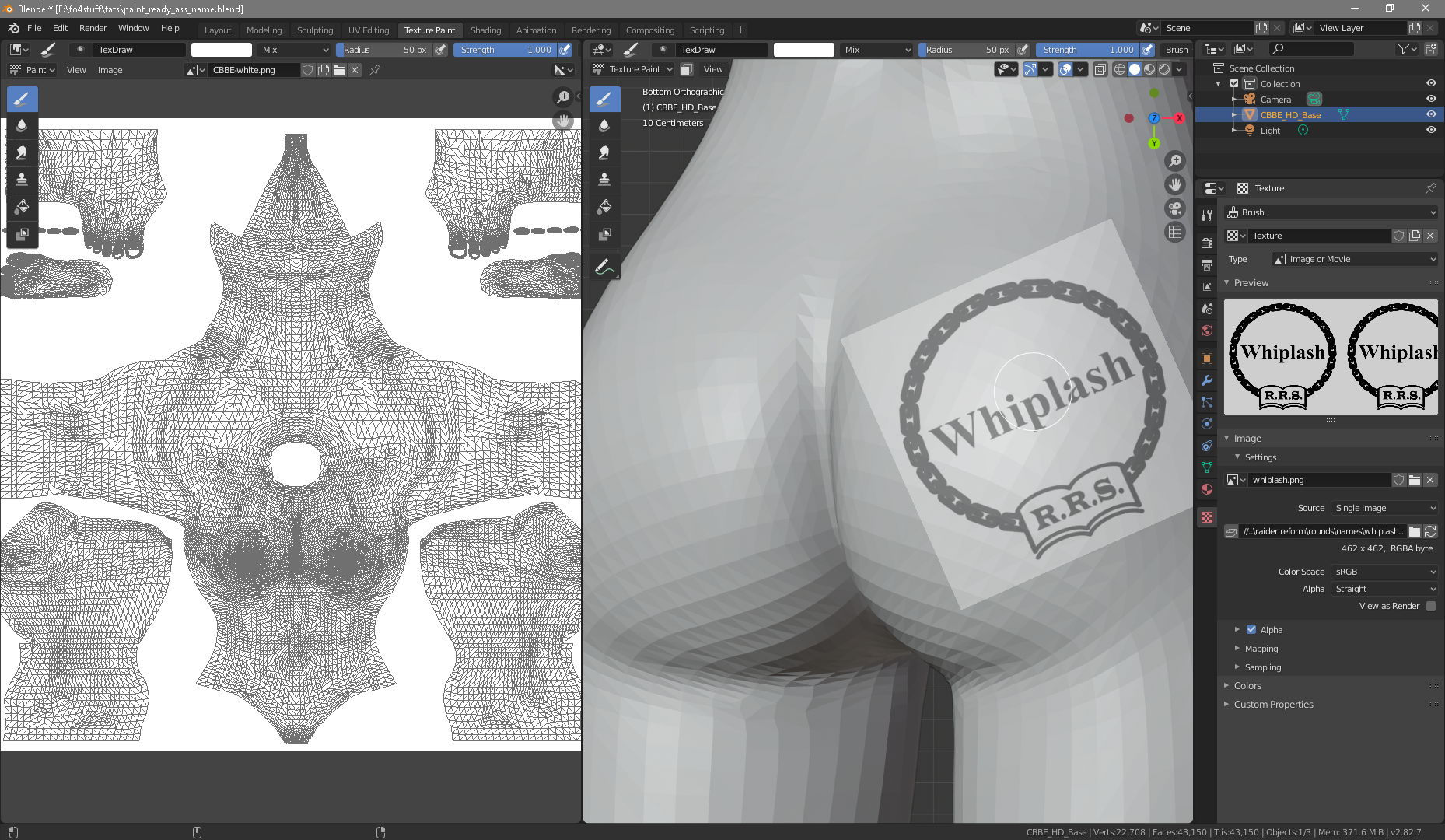Viewport: 1445px width, 840px height.
Task: Toggle Solid viewport shading mode
Action: coord(1135,69)
